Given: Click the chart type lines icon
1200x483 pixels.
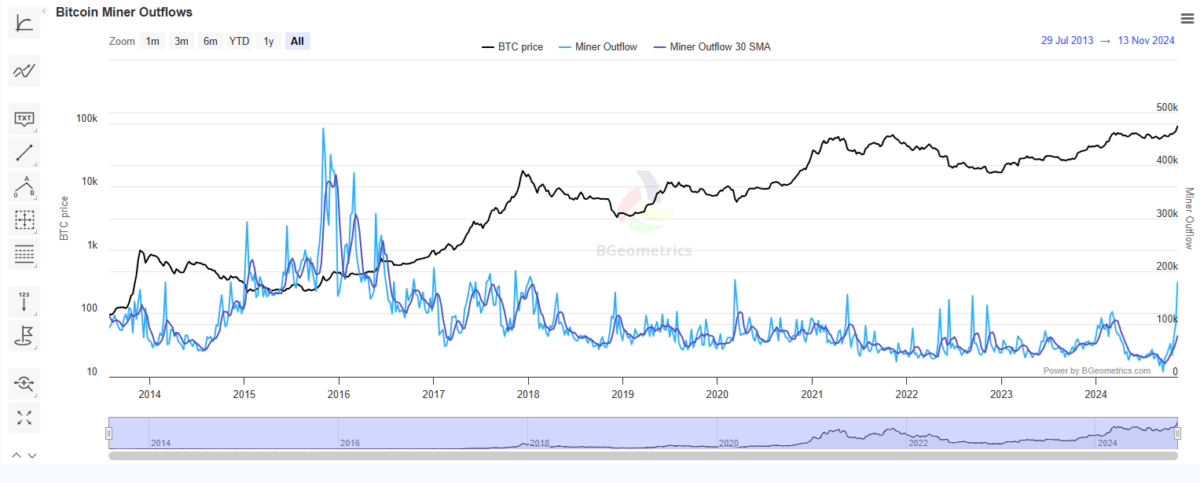Looking at the screenshot, I should tap(25, 70).
